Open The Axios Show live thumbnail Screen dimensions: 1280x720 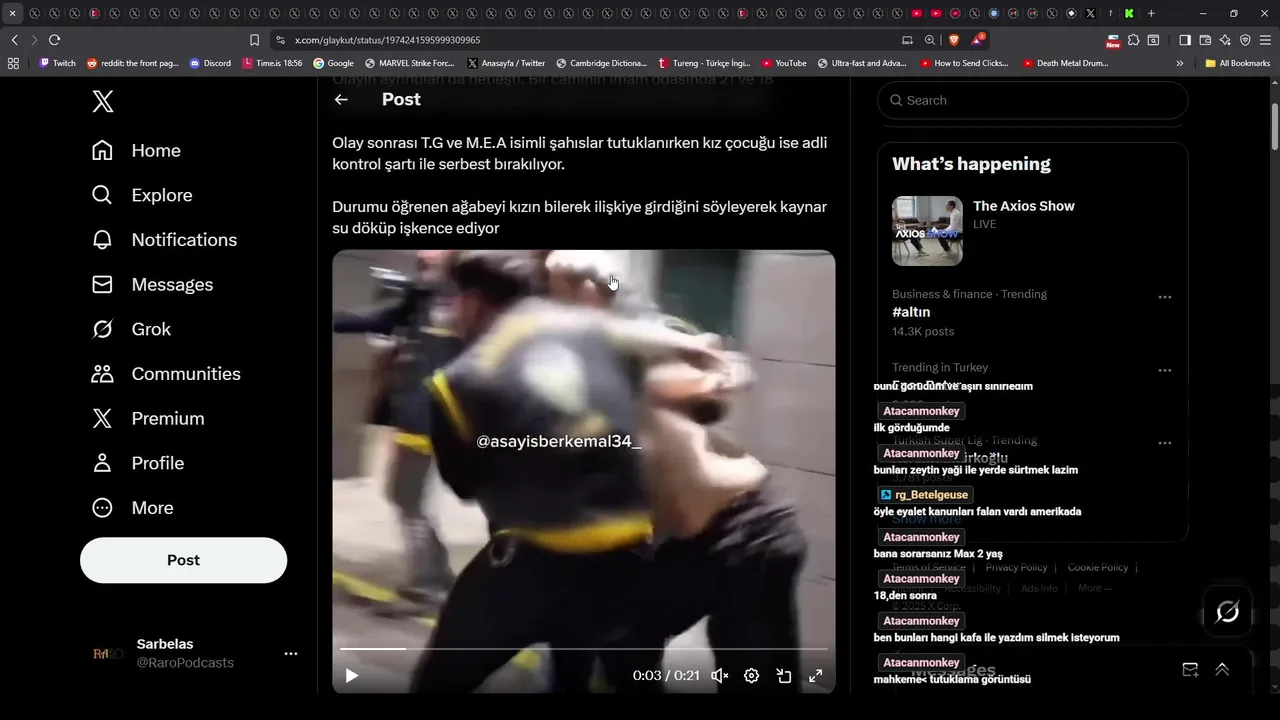click(x=927, y=231)
